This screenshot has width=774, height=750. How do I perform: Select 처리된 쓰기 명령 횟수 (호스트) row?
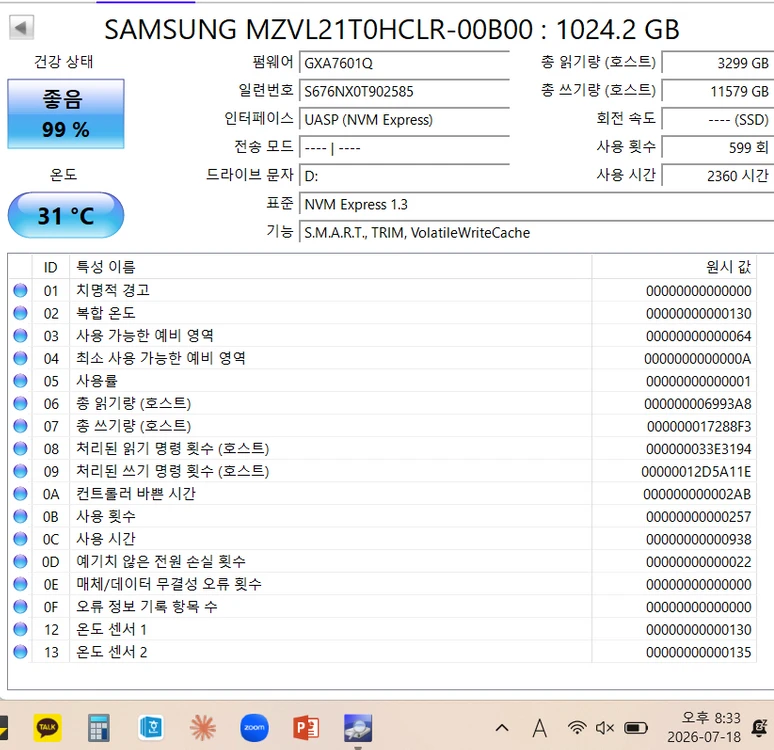tap(382, 471)
